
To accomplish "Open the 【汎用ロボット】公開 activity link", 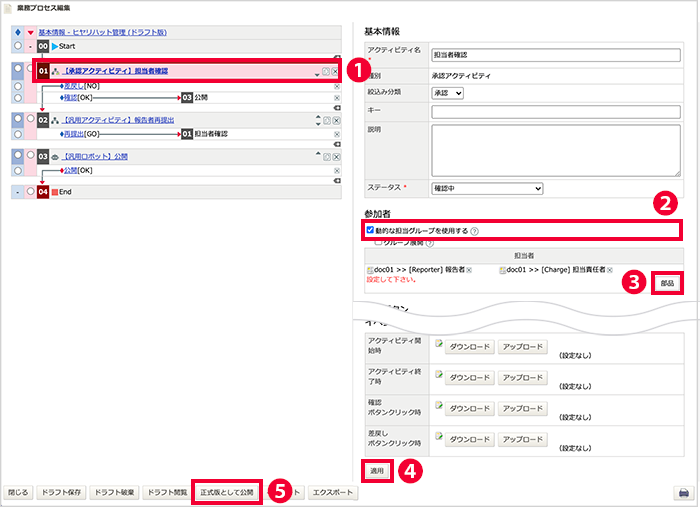I will [x=95, y=157].
